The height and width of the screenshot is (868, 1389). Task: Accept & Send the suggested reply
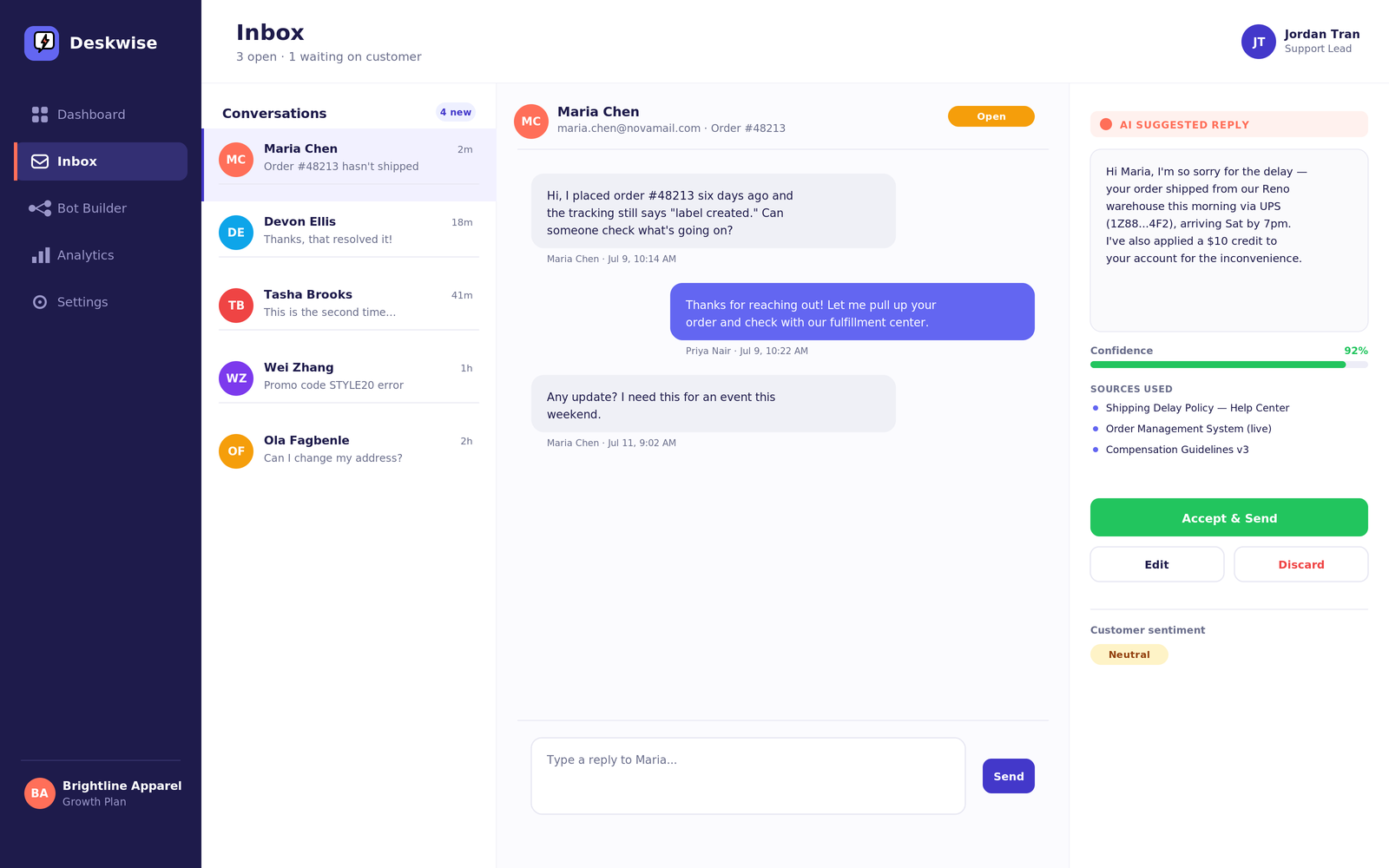click(x=1229, y=517)
